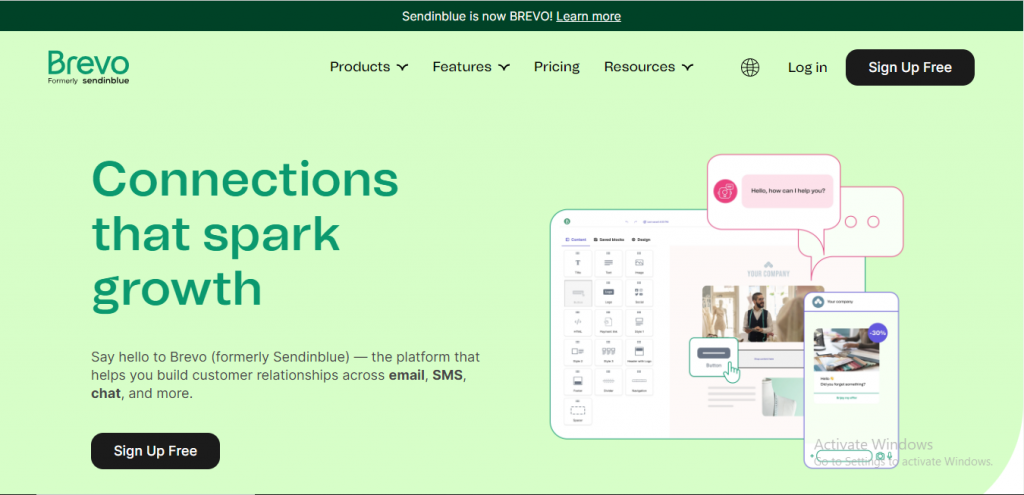The image size is (1024, 495).
Task: Select Saved blocks tab in editor illustration
Action: click(x=609, y=240)
